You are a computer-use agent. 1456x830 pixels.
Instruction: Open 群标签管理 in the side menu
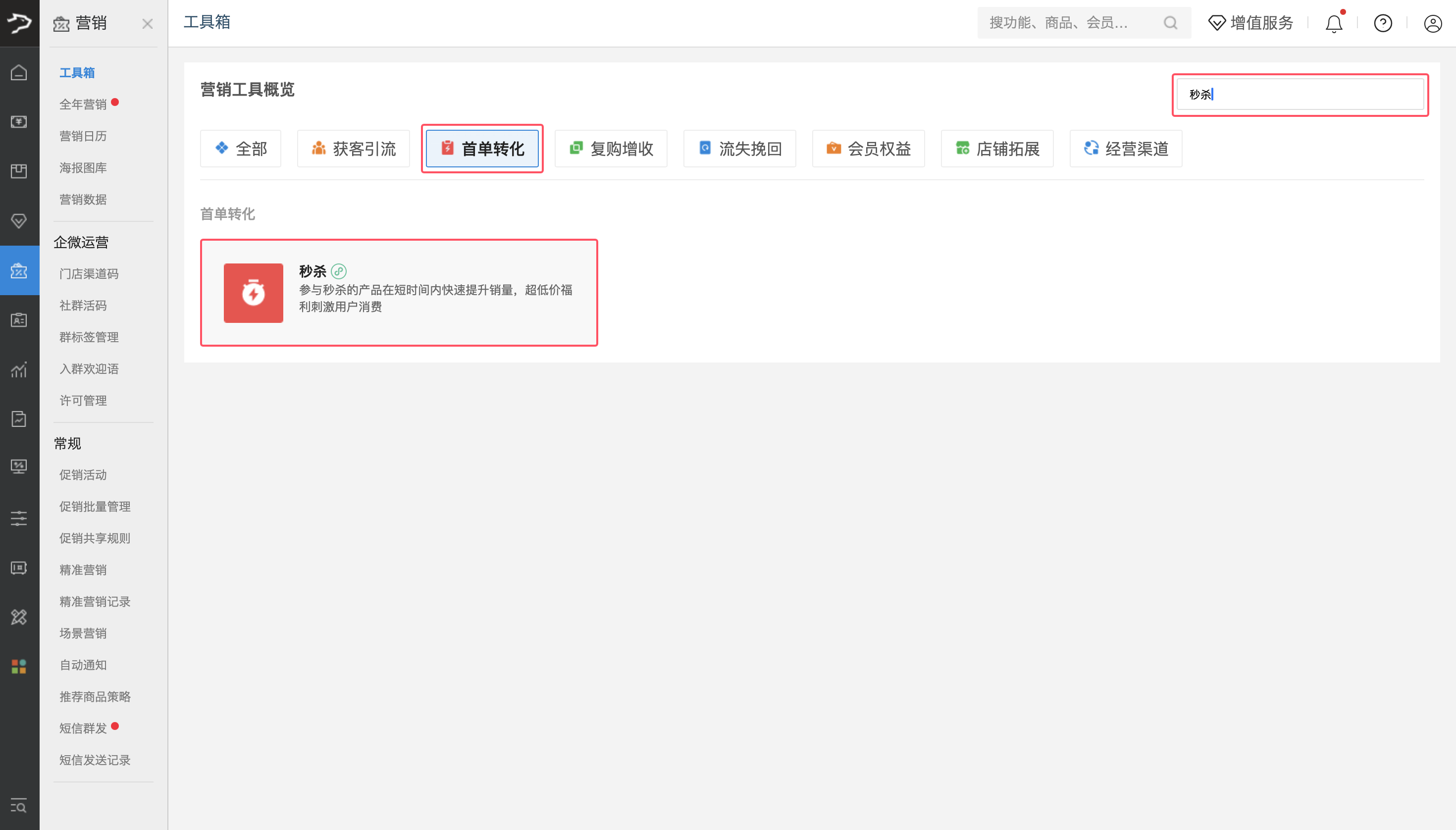pyautogui.click(x=89, y=337)
